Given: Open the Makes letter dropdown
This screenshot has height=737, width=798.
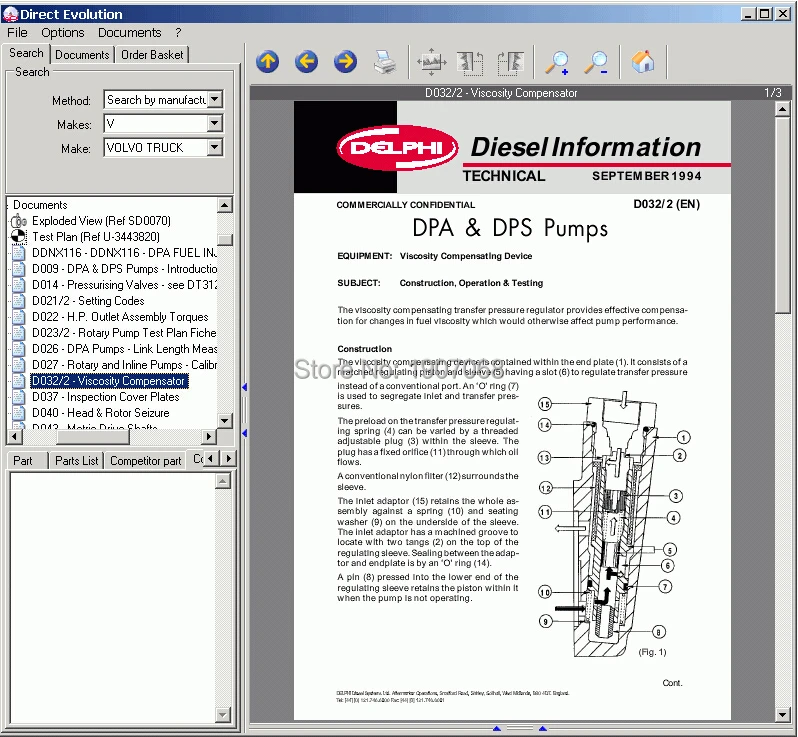Looking at the screenshot, I should [215, 123].
